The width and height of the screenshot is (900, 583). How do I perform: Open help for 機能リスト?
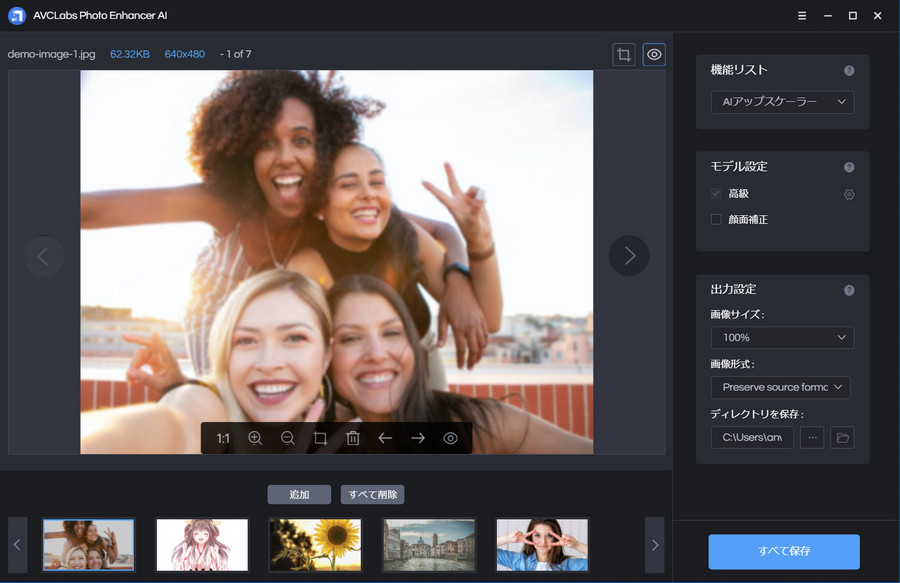click(x=849, y=71)
